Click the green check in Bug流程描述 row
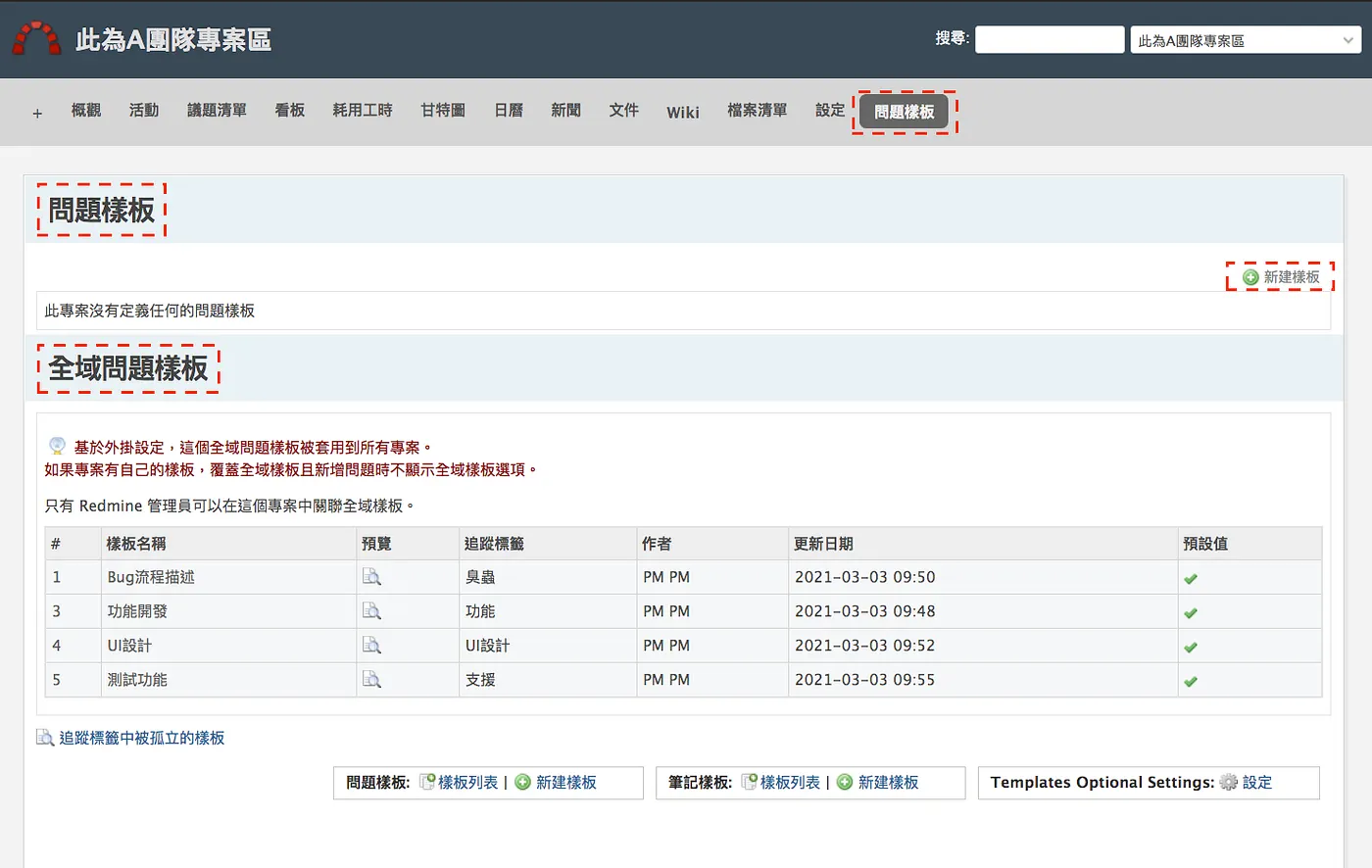 pos(1191,578)
